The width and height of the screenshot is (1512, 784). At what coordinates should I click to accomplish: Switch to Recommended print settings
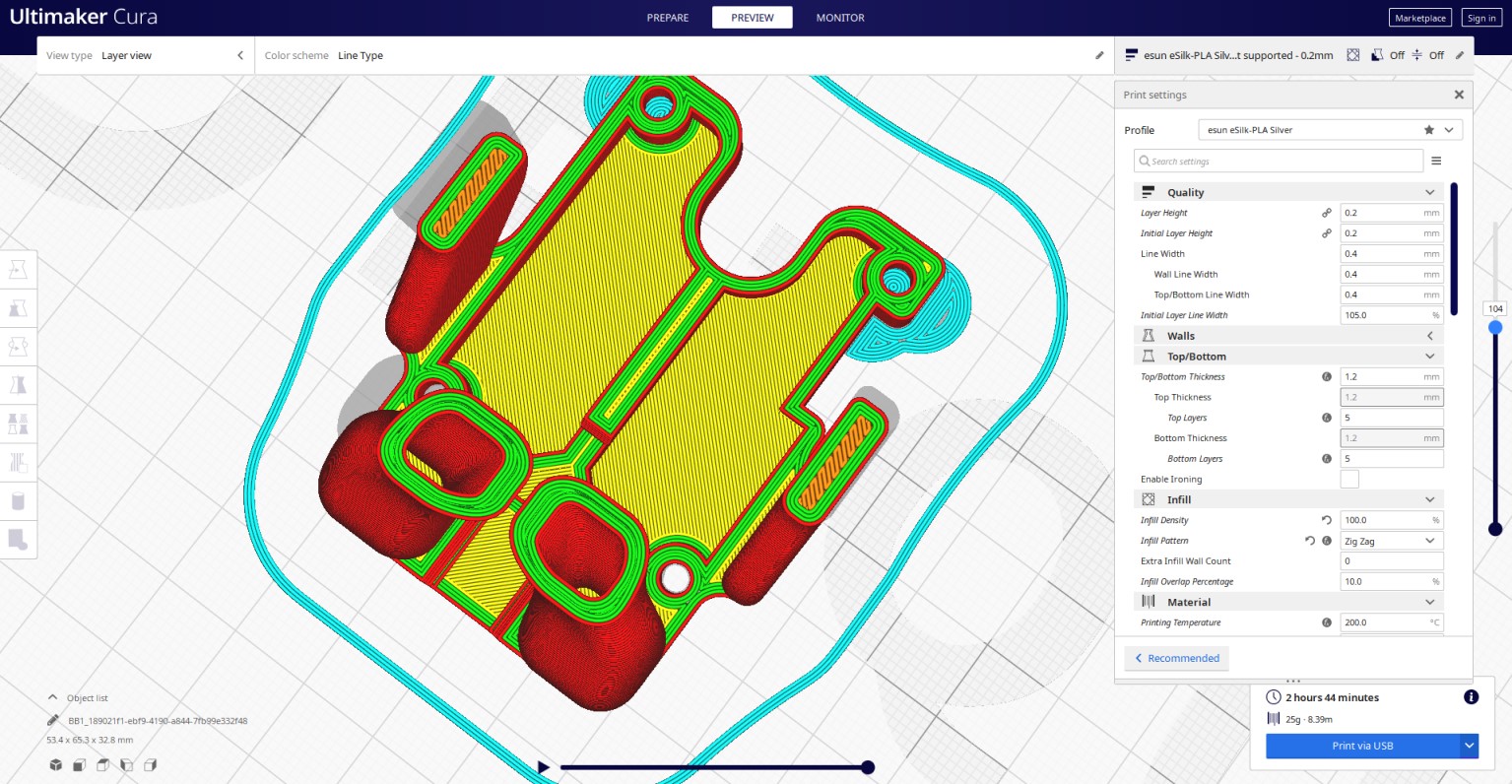coord(1177,658)
